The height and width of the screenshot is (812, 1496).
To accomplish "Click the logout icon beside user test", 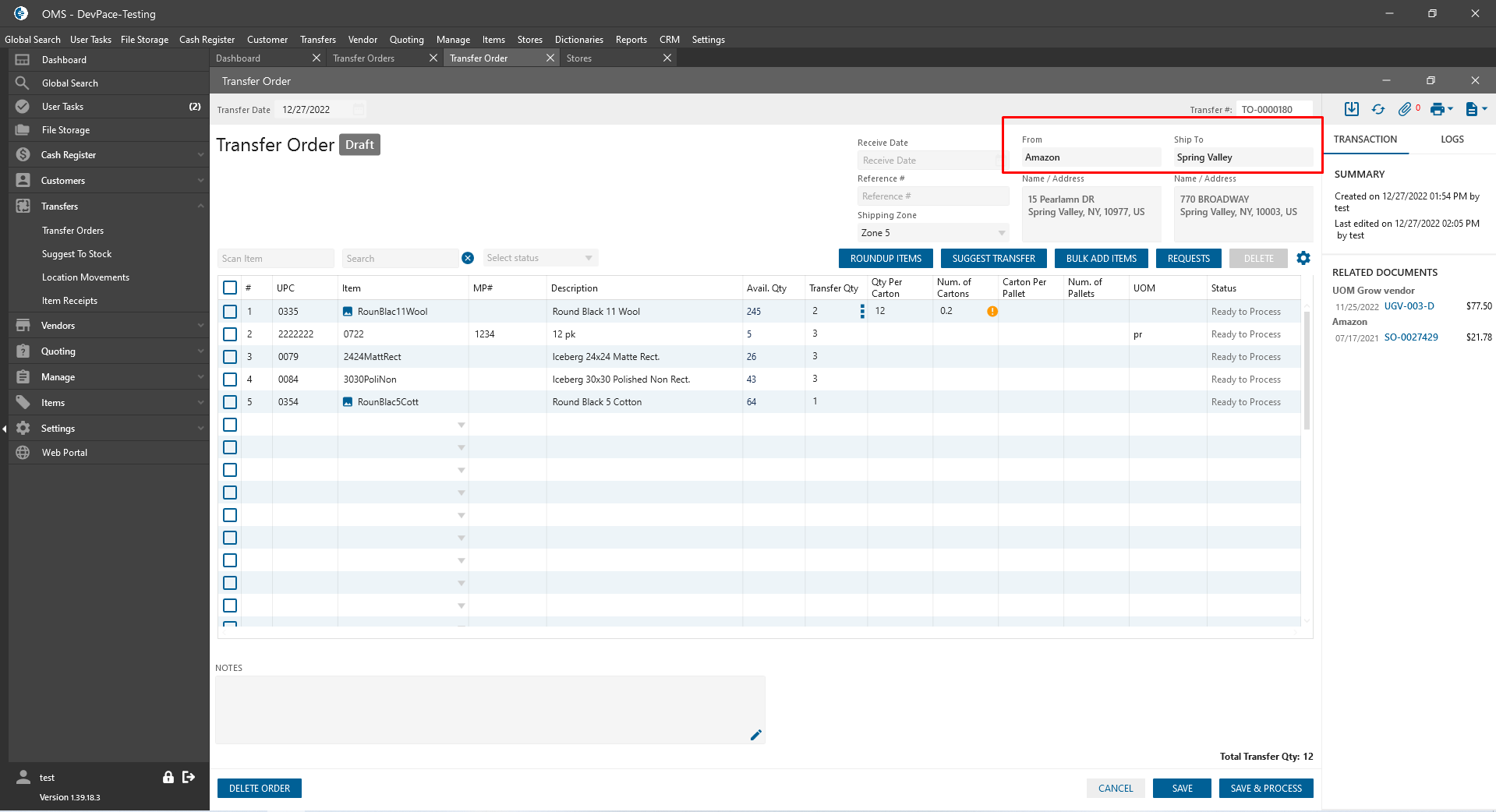I will point(189,777).
